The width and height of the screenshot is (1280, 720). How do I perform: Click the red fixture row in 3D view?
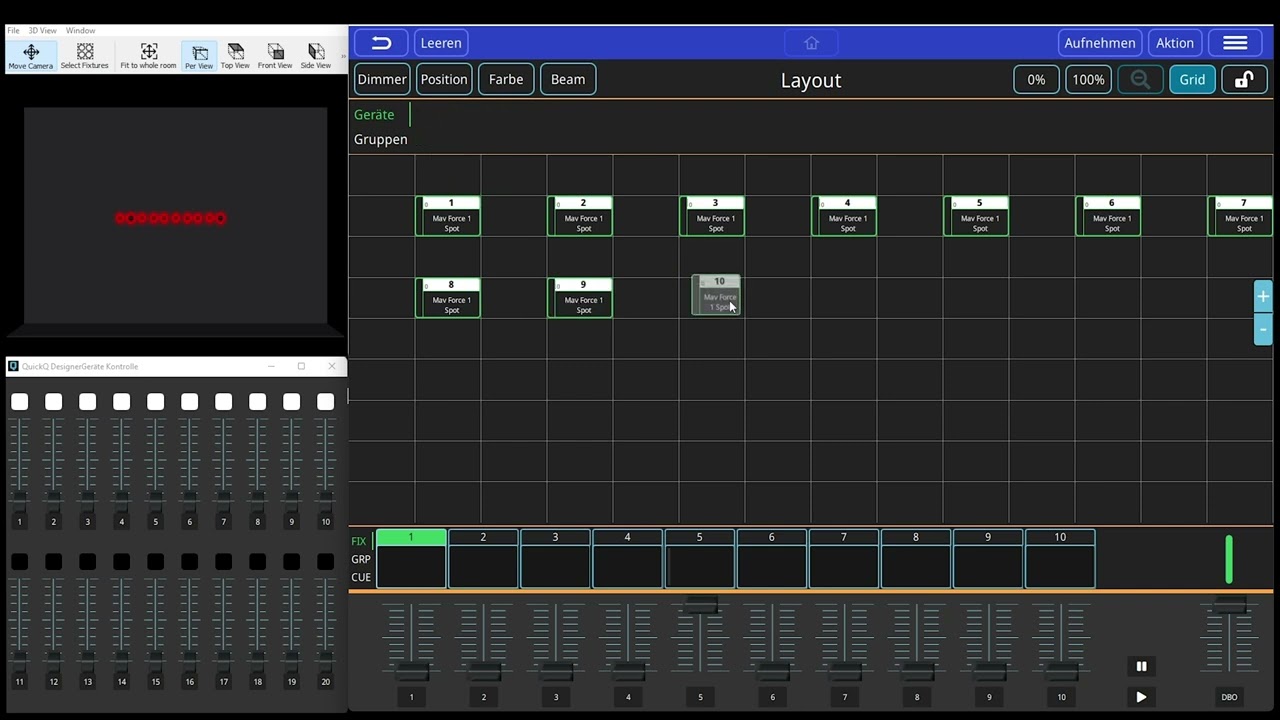(x=171, y=218)
